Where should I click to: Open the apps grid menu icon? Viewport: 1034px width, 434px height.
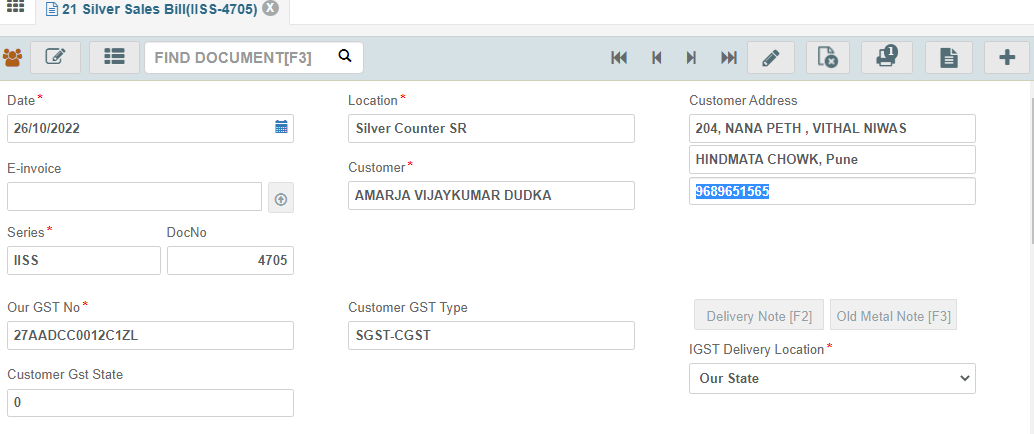click(x=15, y=7)
